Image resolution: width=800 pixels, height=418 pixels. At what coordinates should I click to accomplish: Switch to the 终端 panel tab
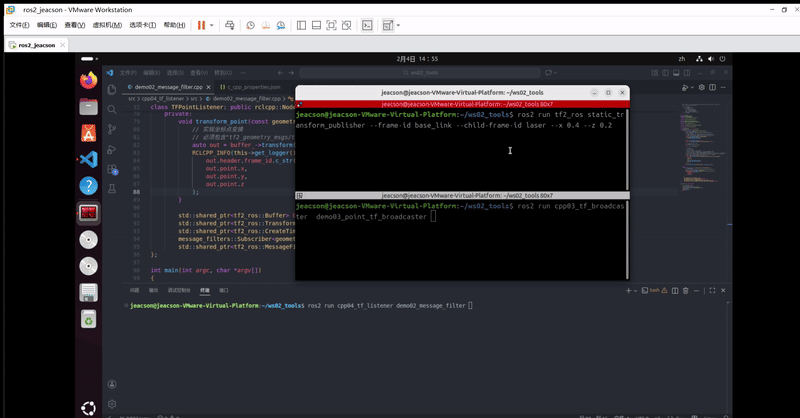tap(205, 290)
